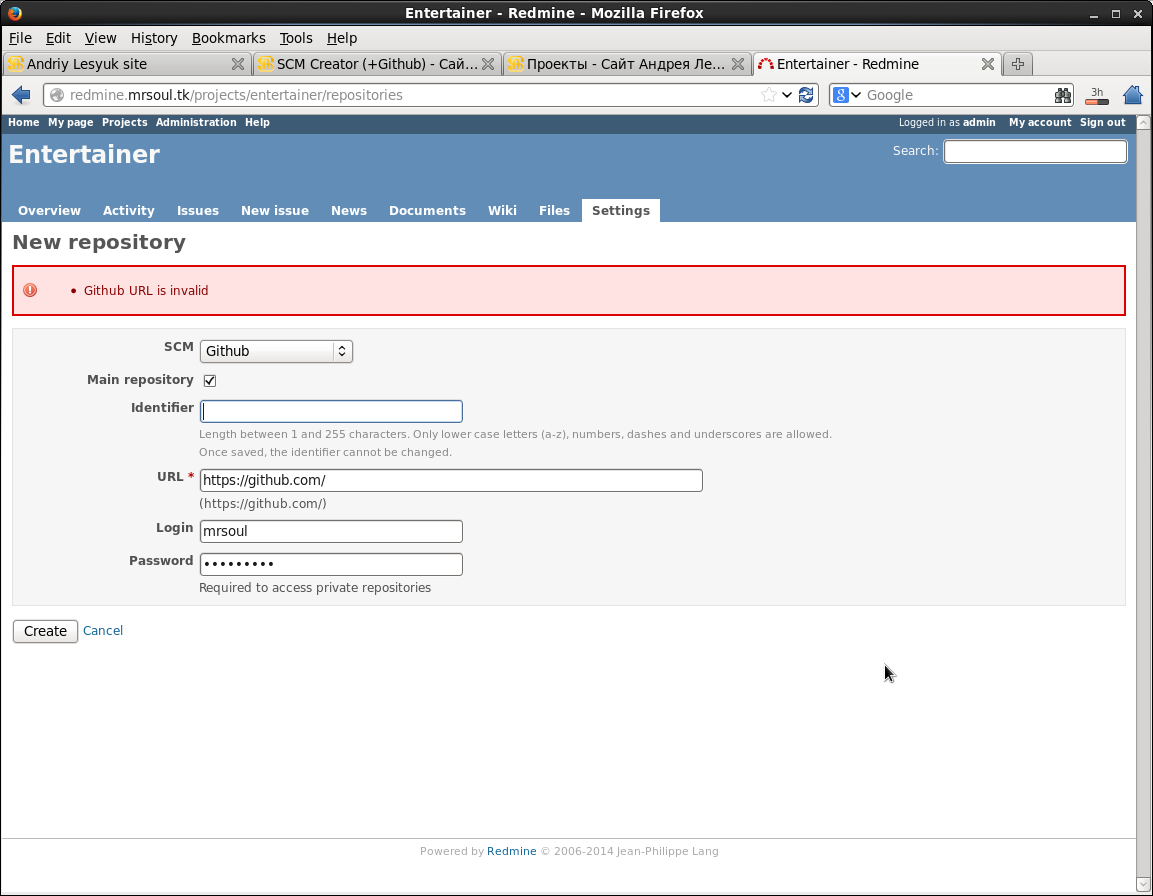Click the Sign out link

coord(1102,123)
